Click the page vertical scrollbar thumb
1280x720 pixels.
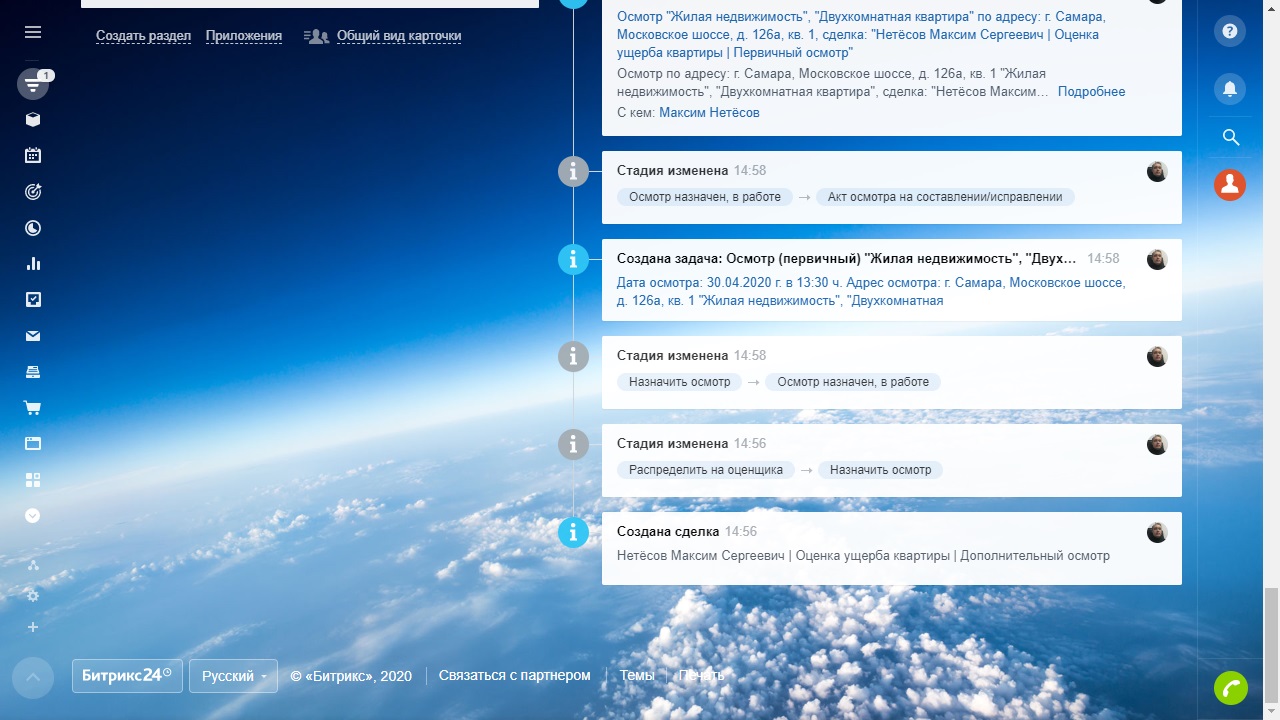(x=1272, y=647)
